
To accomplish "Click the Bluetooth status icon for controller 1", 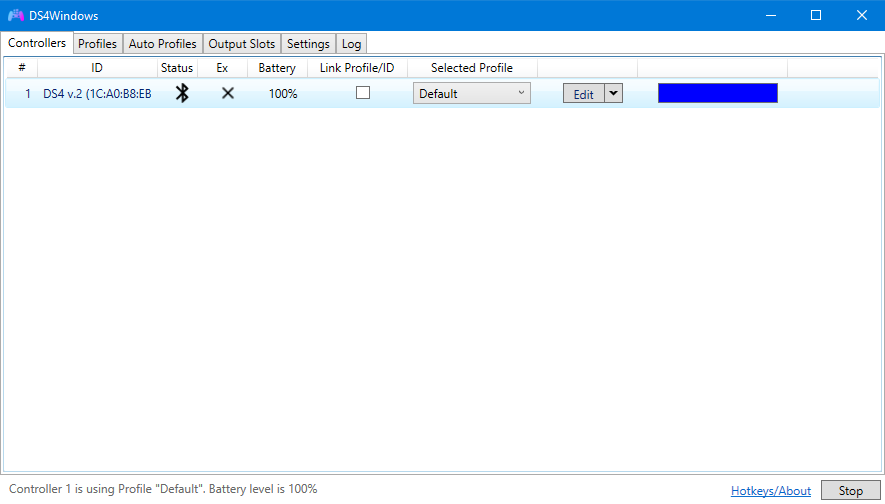I will 182,93.
